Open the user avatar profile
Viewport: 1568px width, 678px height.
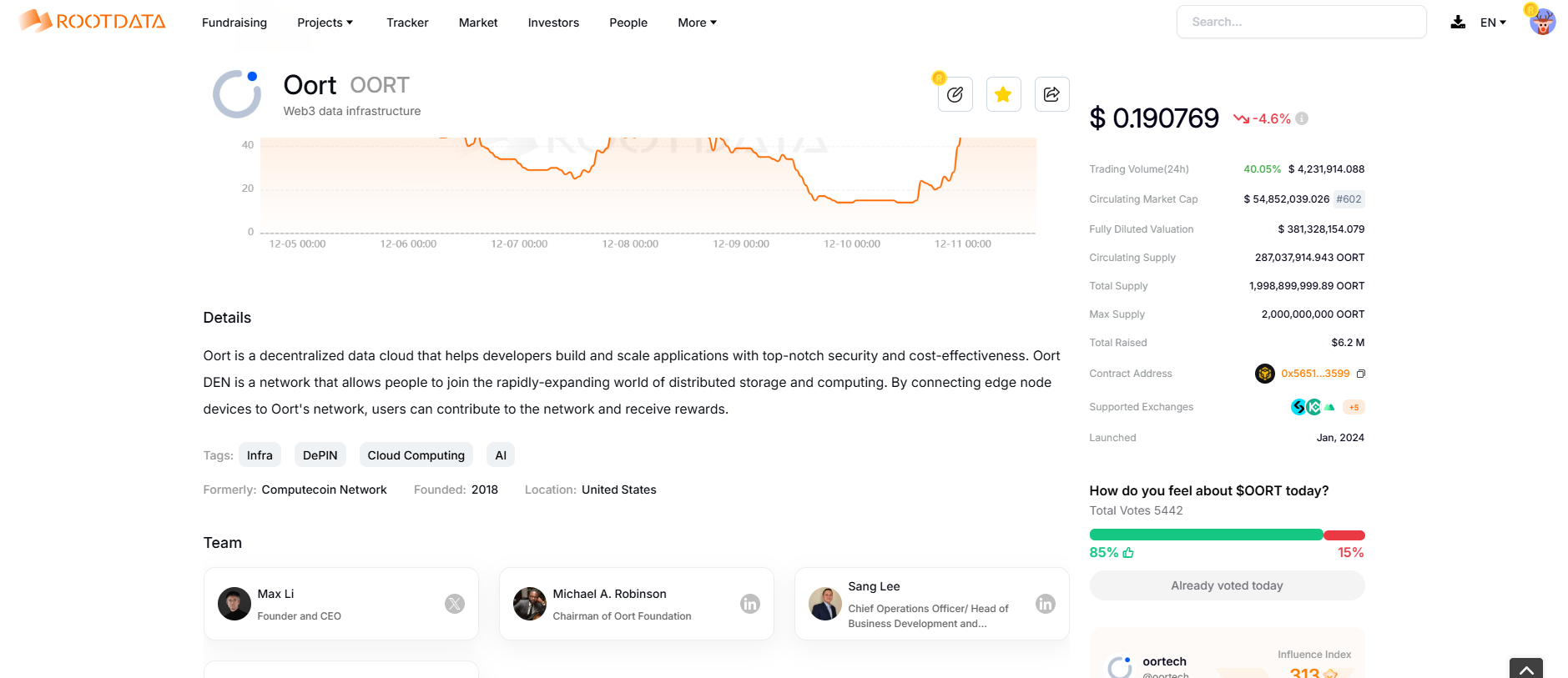[x=1542, y=22]
